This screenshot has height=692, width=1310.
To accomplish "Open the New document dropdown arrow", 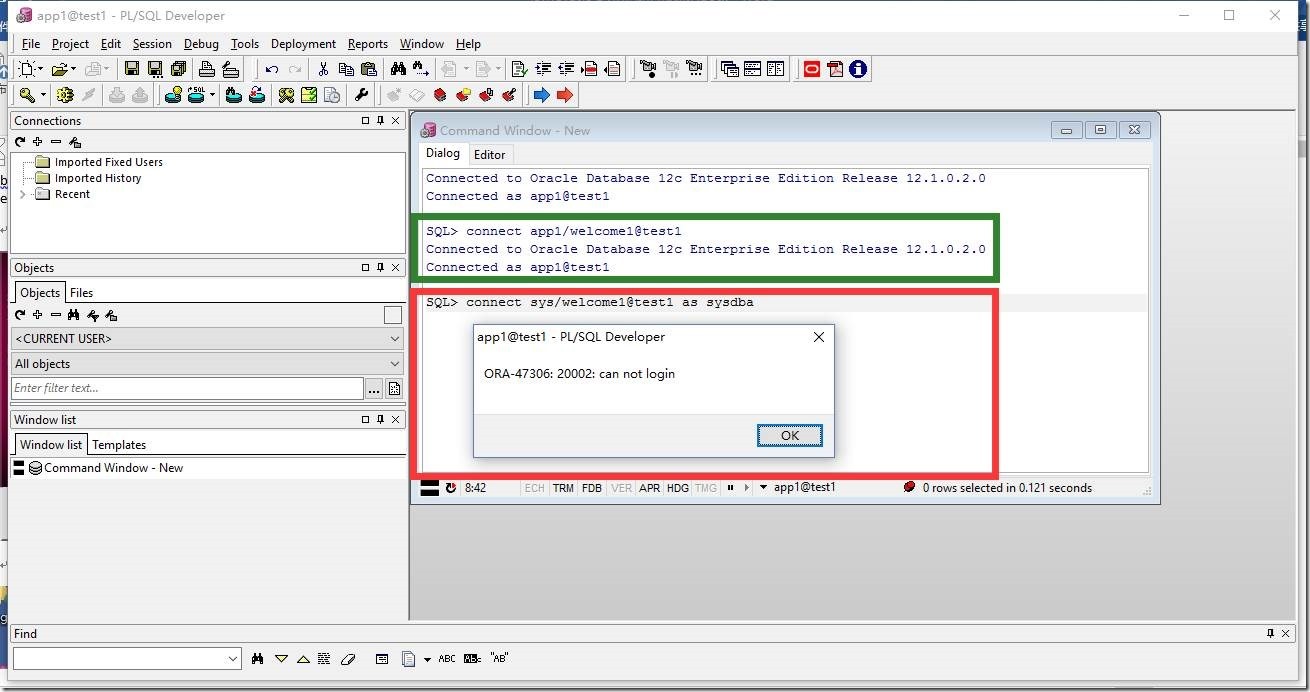I will [41, 69].
